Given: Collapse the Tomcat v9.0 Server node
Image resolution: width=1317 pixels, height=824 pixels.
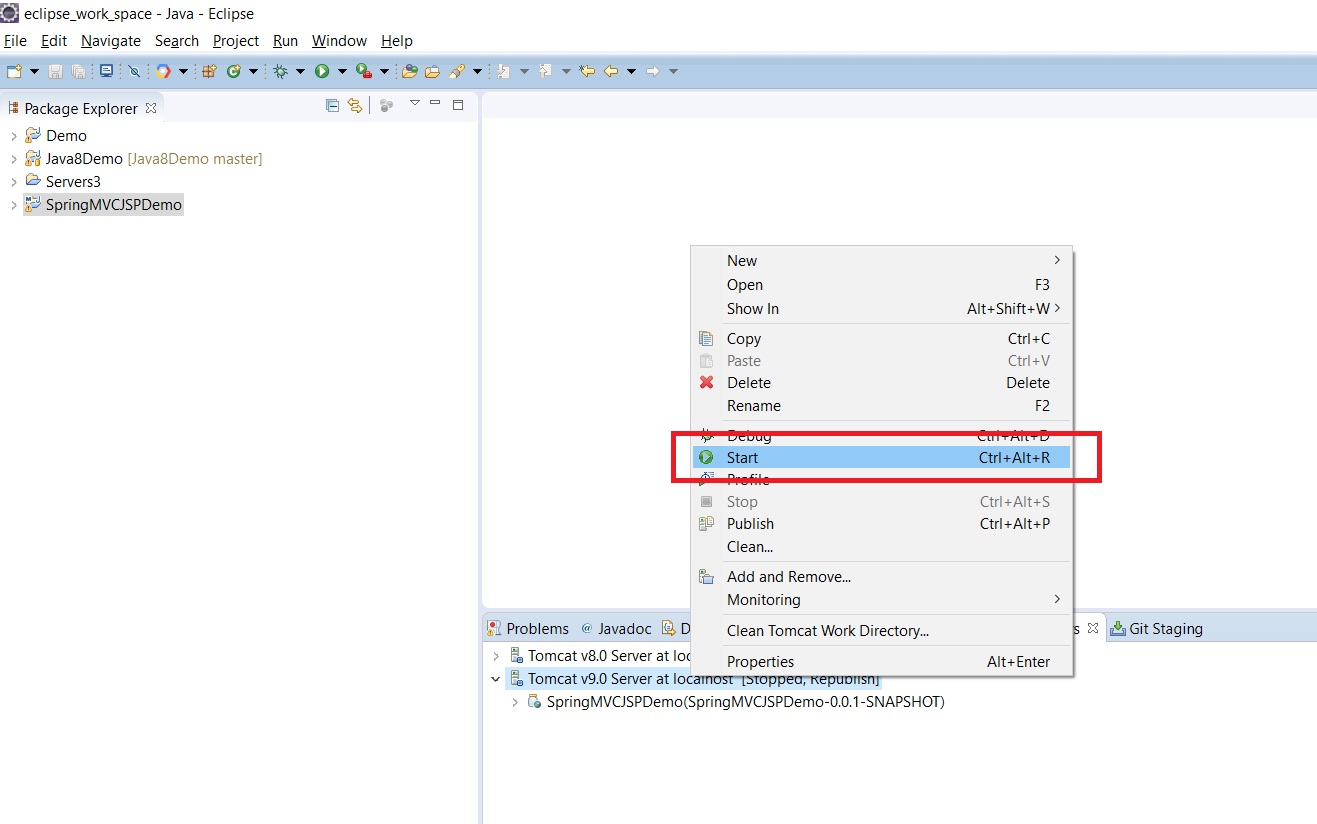Looking at the screenshot, I should tap(495, 679).
